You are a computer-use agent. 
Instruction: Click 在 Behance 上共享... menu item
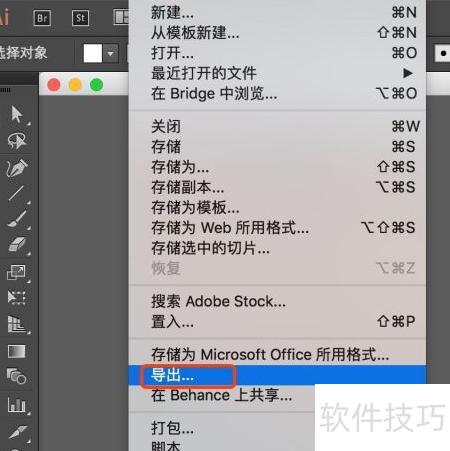222,395
